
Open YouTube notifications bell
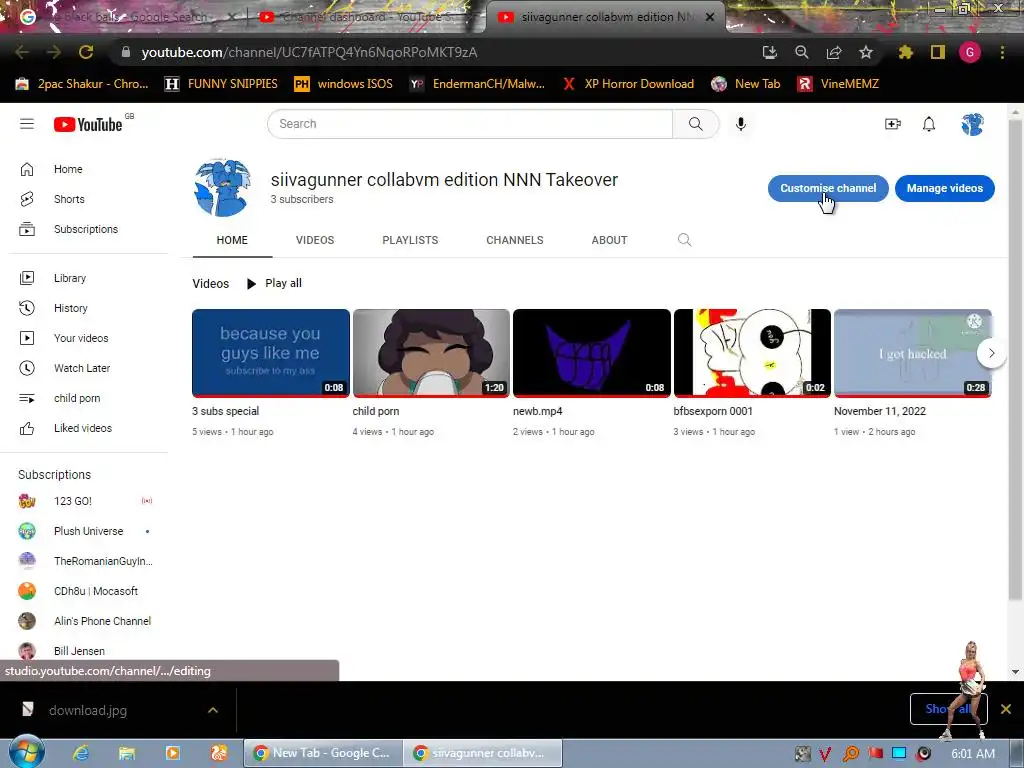point(929,123)
